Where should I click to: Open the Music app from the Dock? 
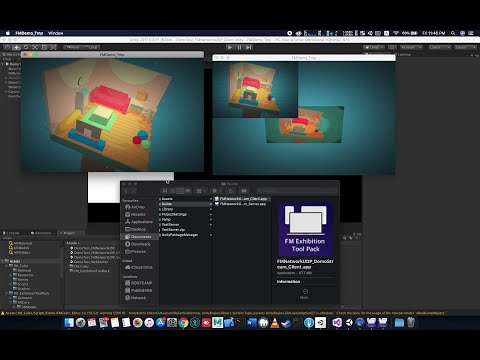149,322
